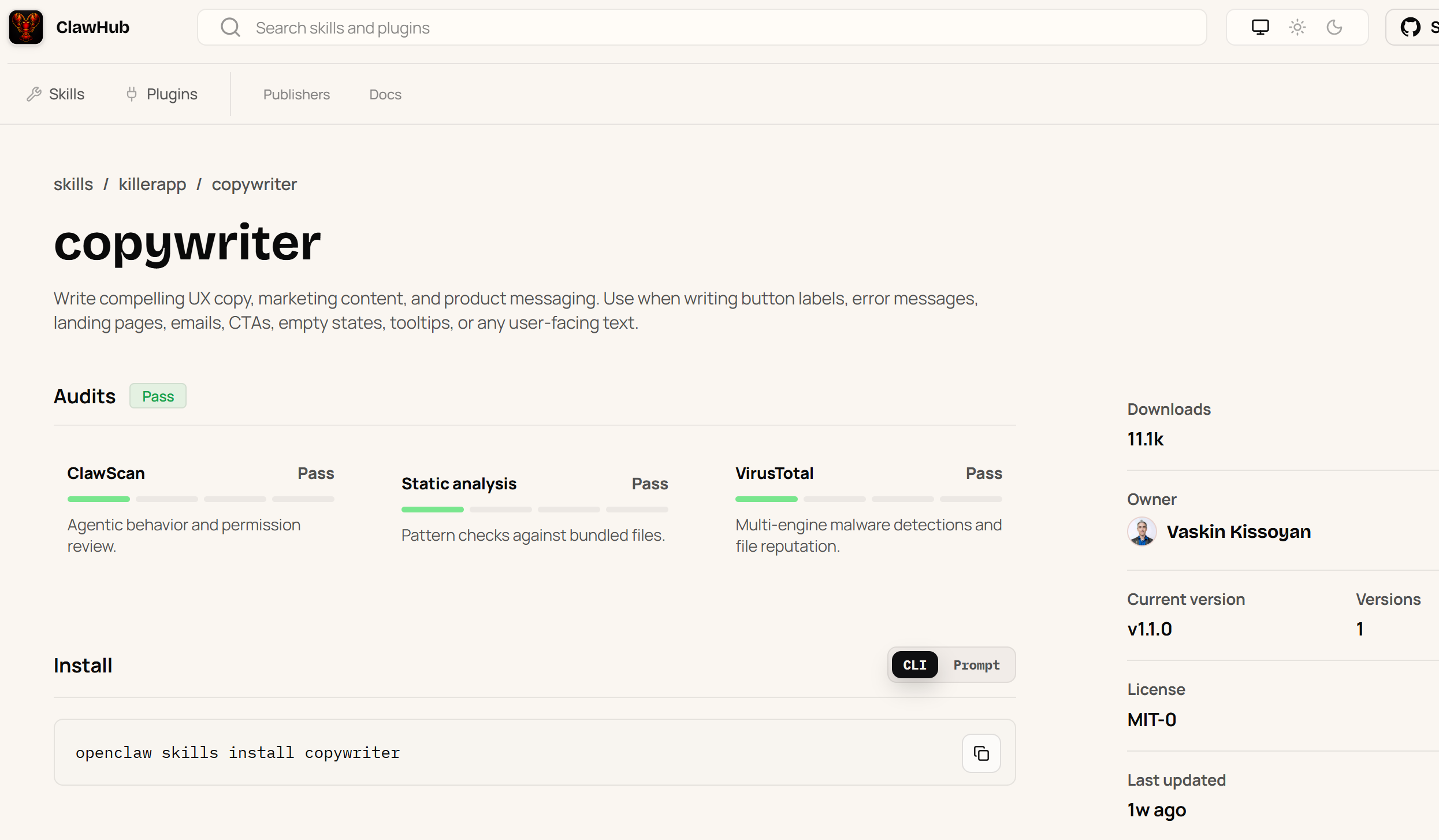Click the Last updated label
The image size is (1439, 840).
pos(1176,780)
